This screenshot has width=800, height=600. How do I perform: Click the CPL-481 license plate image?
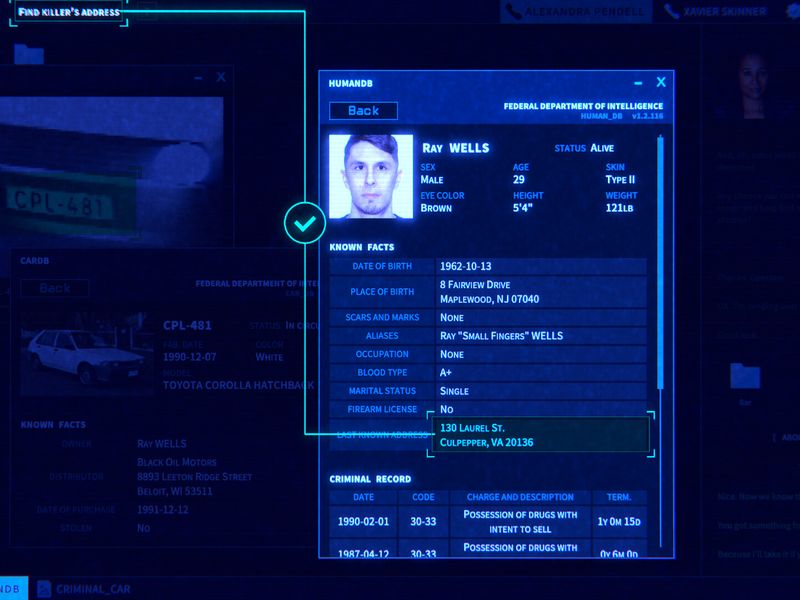coord(61,204)
